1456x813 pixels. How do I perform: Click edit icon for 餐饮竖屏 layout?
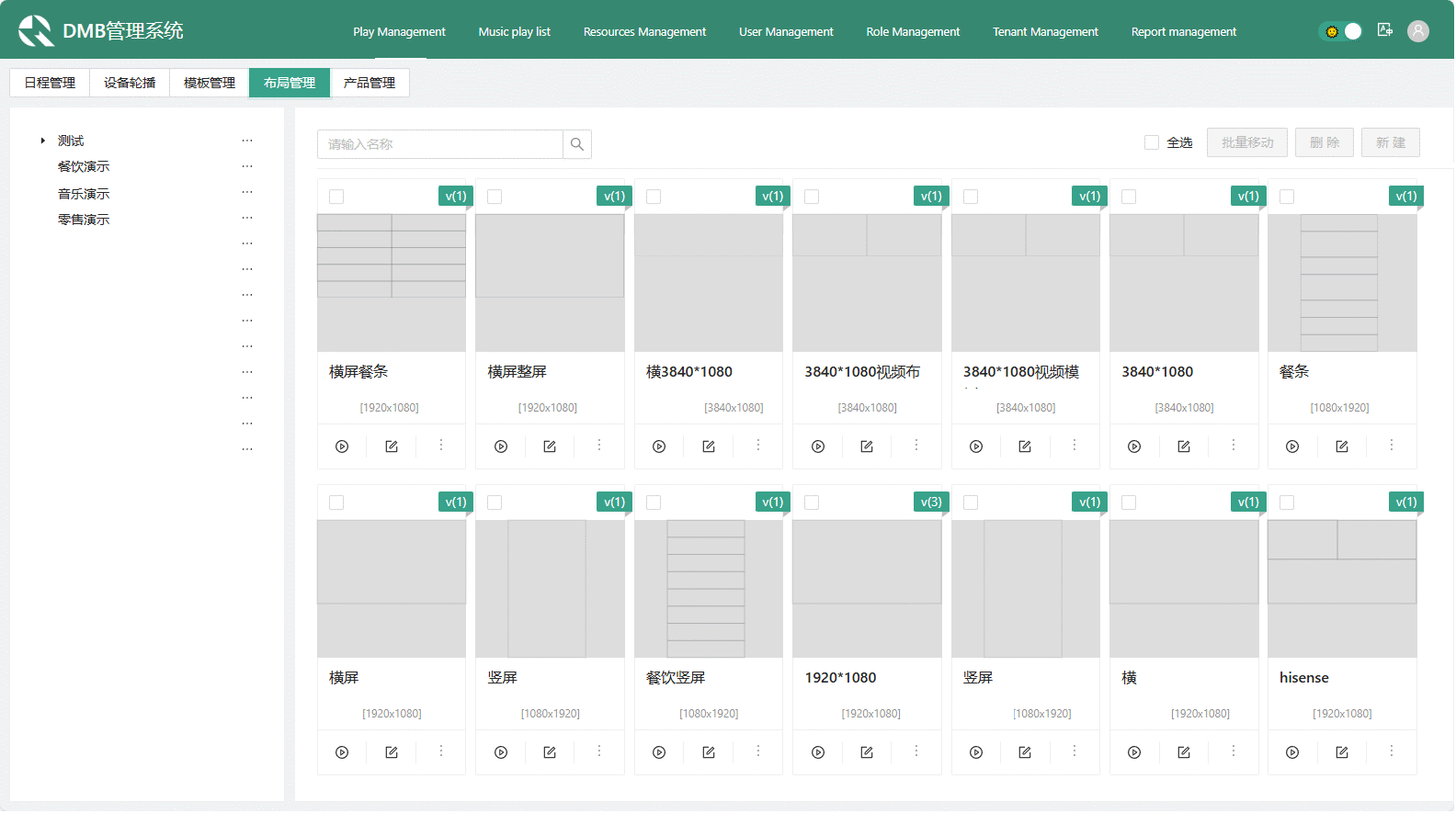(x=709, y=752)
